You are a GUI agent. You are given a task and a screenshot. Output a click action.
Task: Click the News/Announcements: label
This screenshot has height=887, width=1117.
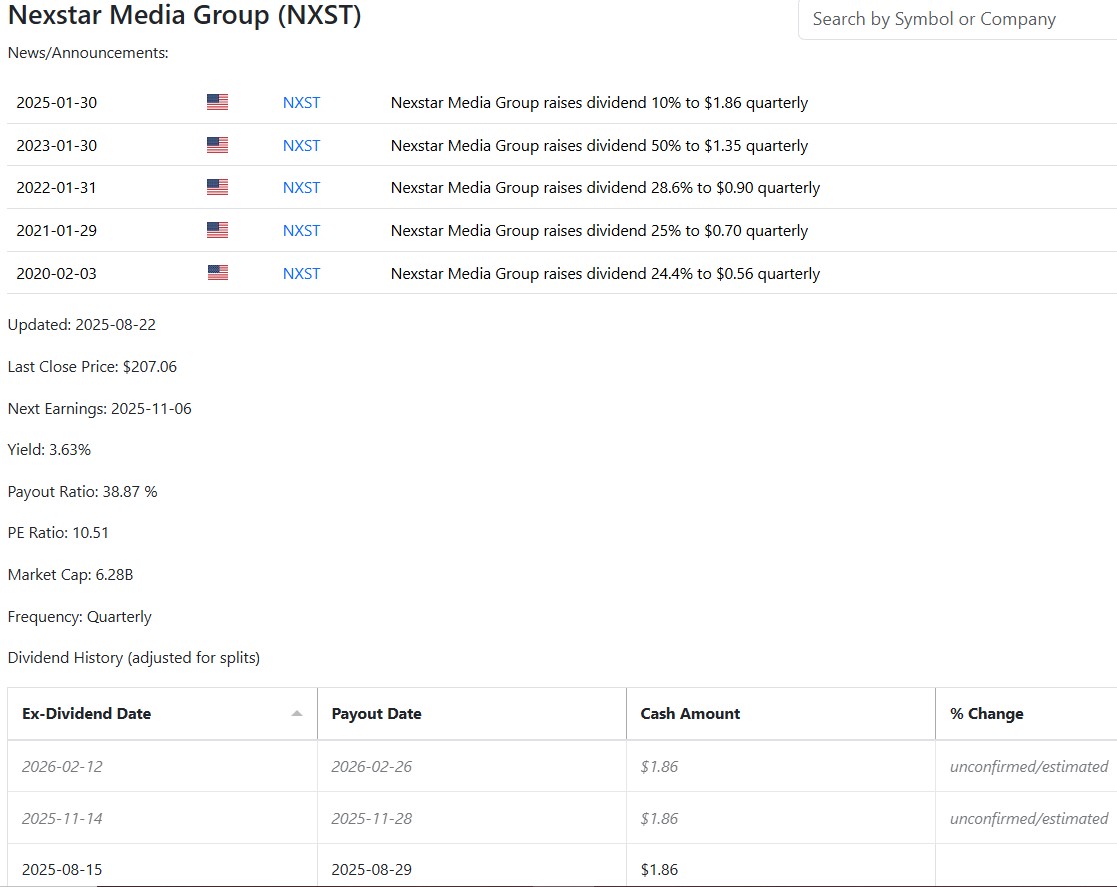(x=88, y=53)
